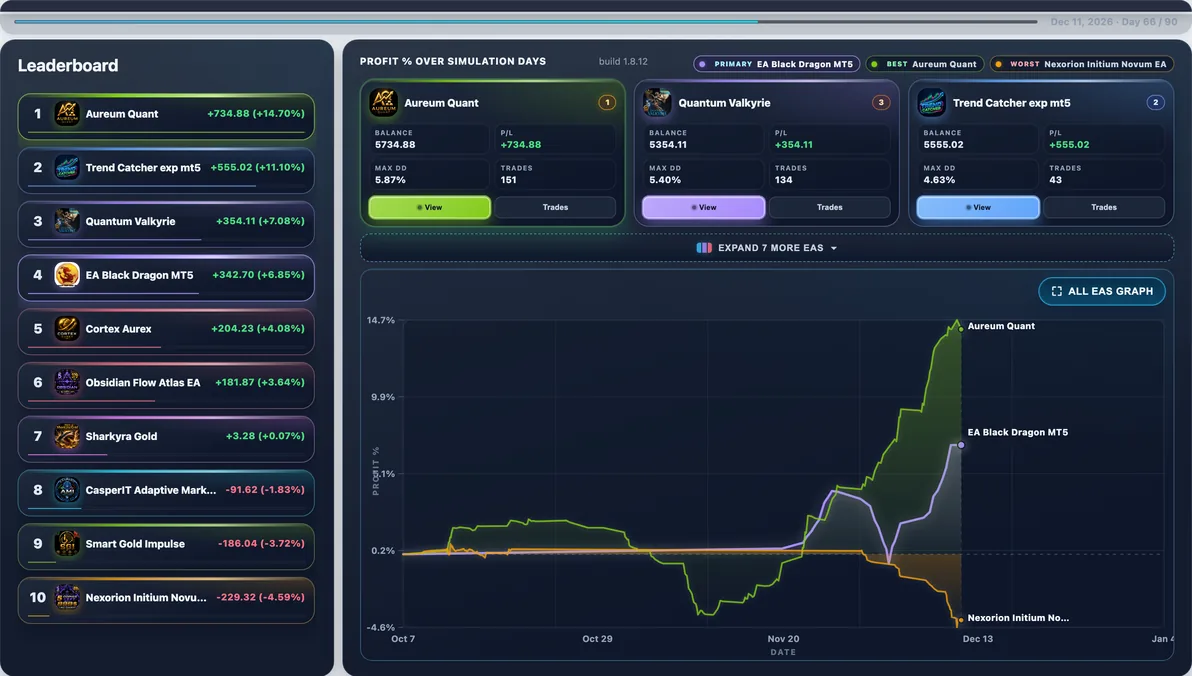Click EA Black Dragon MT5 dragon icon

pyautogui.click(x=67, y=275)
